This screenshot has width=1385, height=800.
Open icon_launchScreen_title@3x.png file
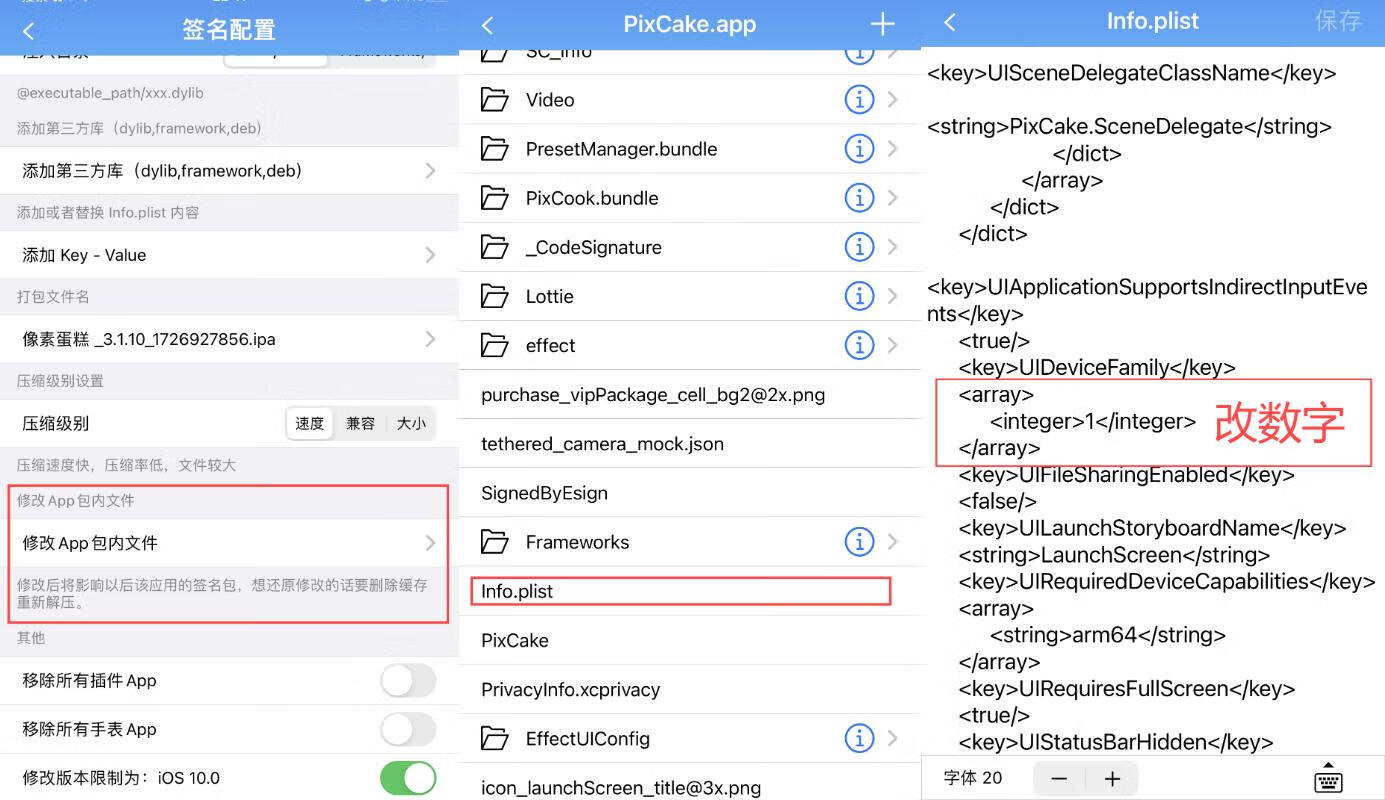689,787
